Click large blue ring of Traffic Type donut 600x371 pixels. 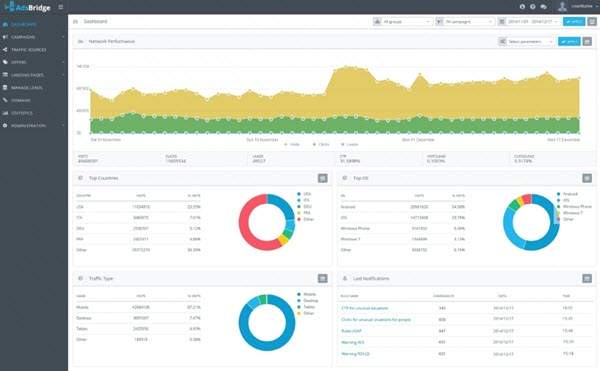click(267, 346)
